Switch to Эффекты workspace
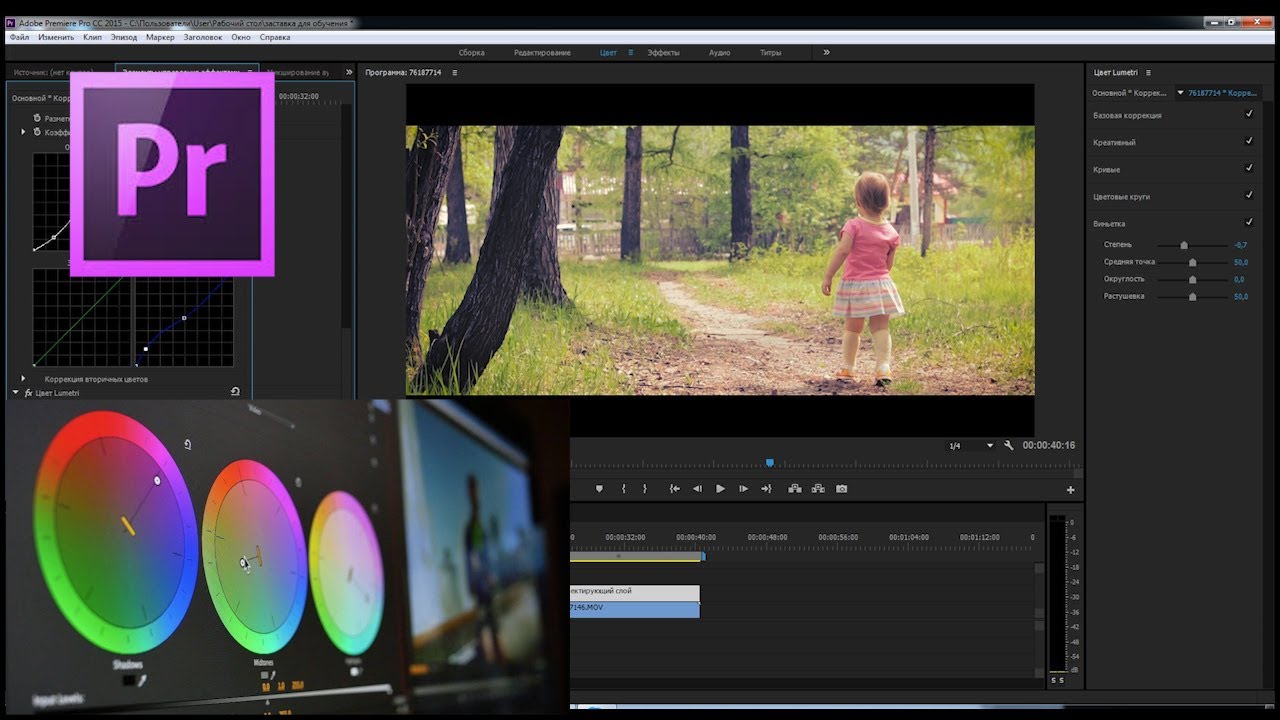 (663, 52)
